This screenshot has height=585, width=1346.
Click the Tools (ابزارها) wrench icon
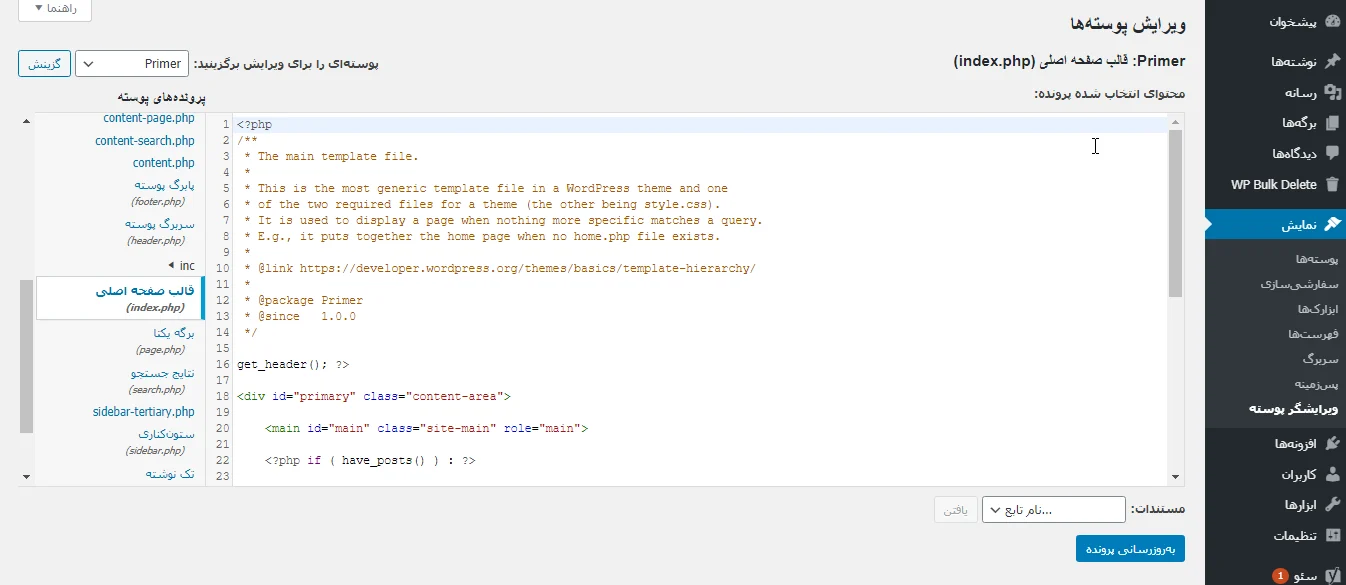pyautogui.click(x=1331, y=505)
